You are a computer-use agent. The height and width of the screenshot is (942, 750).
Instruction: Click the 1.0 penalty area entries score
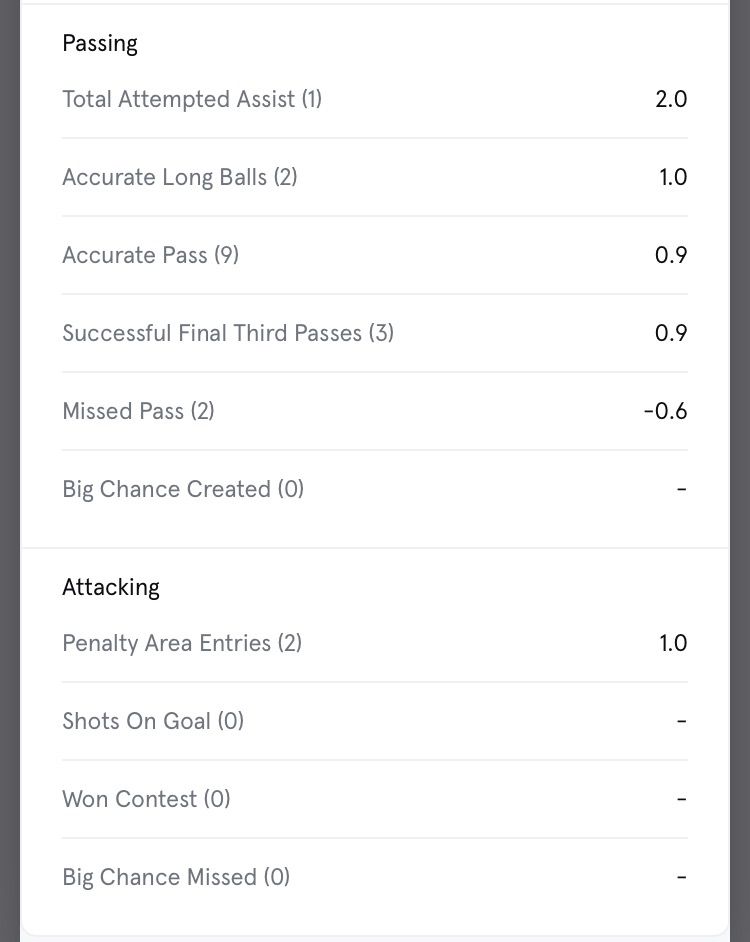(673, 643)
